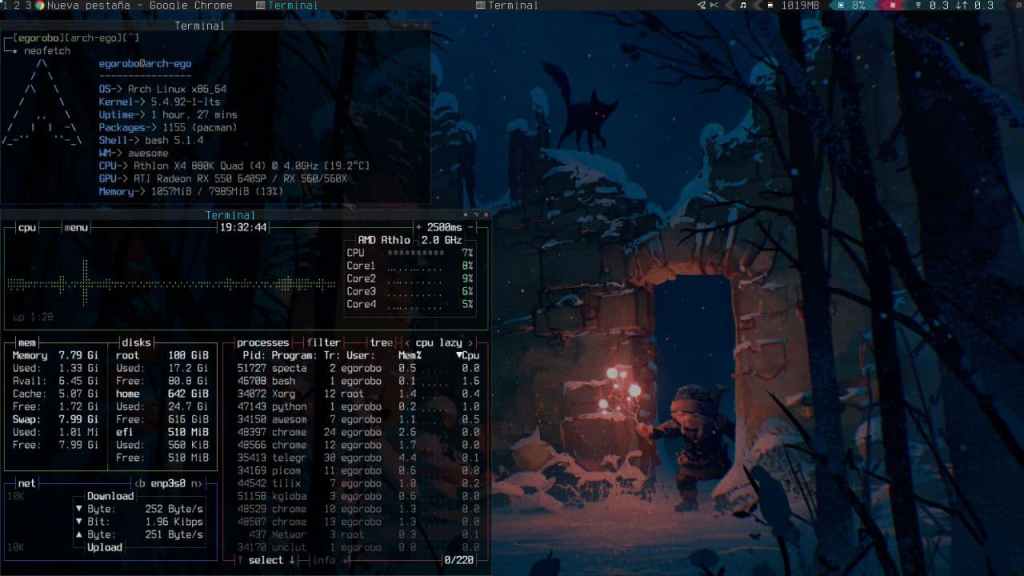The image size is (1024, 576).
Task: Switch to previous network interface with b arrow
Action: 141,483
